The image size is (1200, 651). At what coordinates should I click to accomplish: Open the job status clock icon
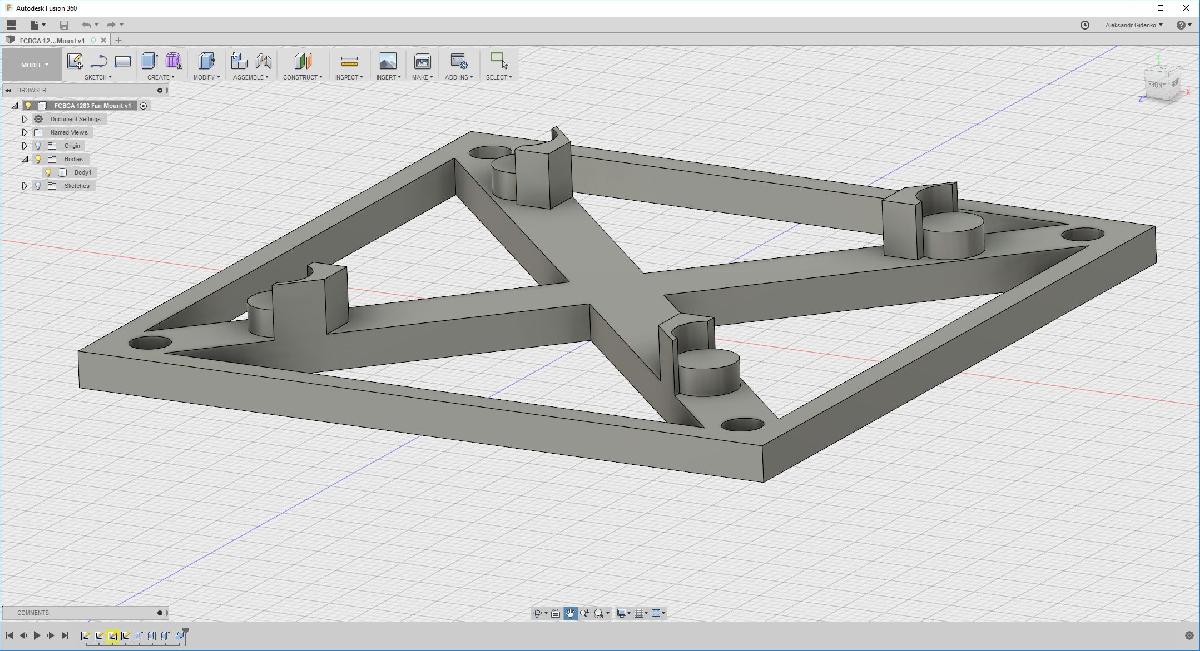point(1086,25)
